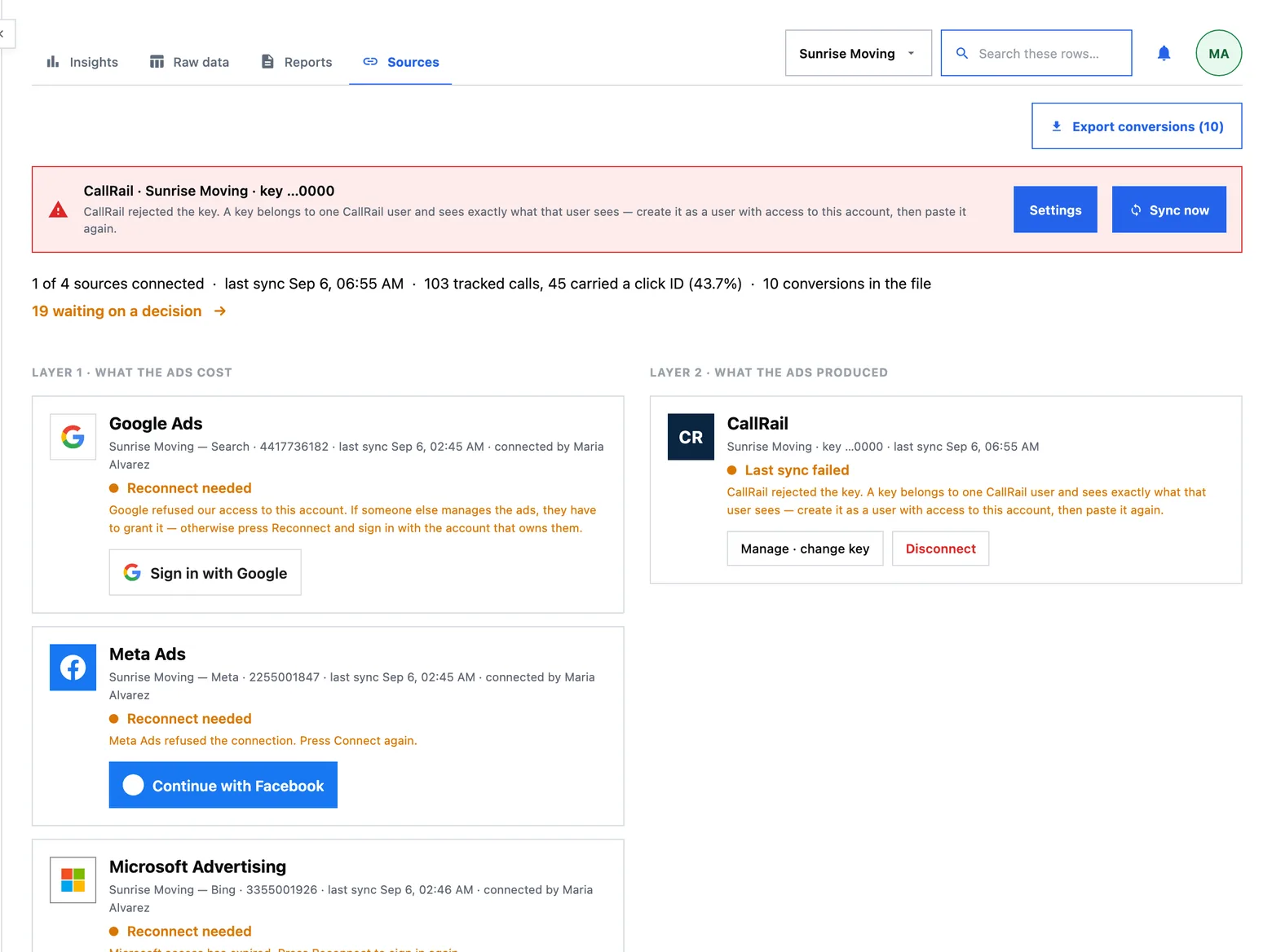Click Export conversions (10) button

1137,126
